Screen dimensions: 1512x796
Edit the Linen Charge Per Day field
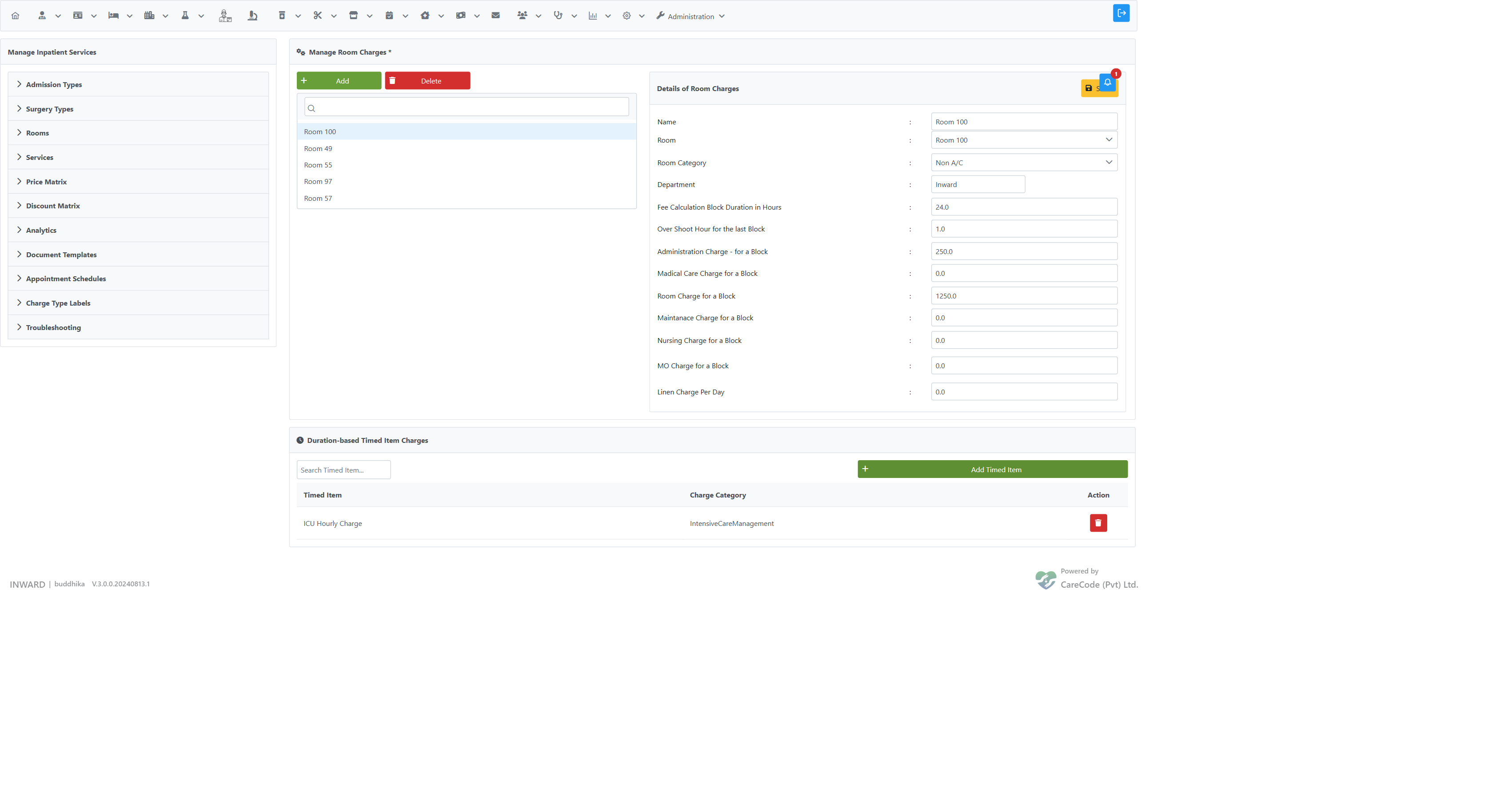pos(1024,392)
